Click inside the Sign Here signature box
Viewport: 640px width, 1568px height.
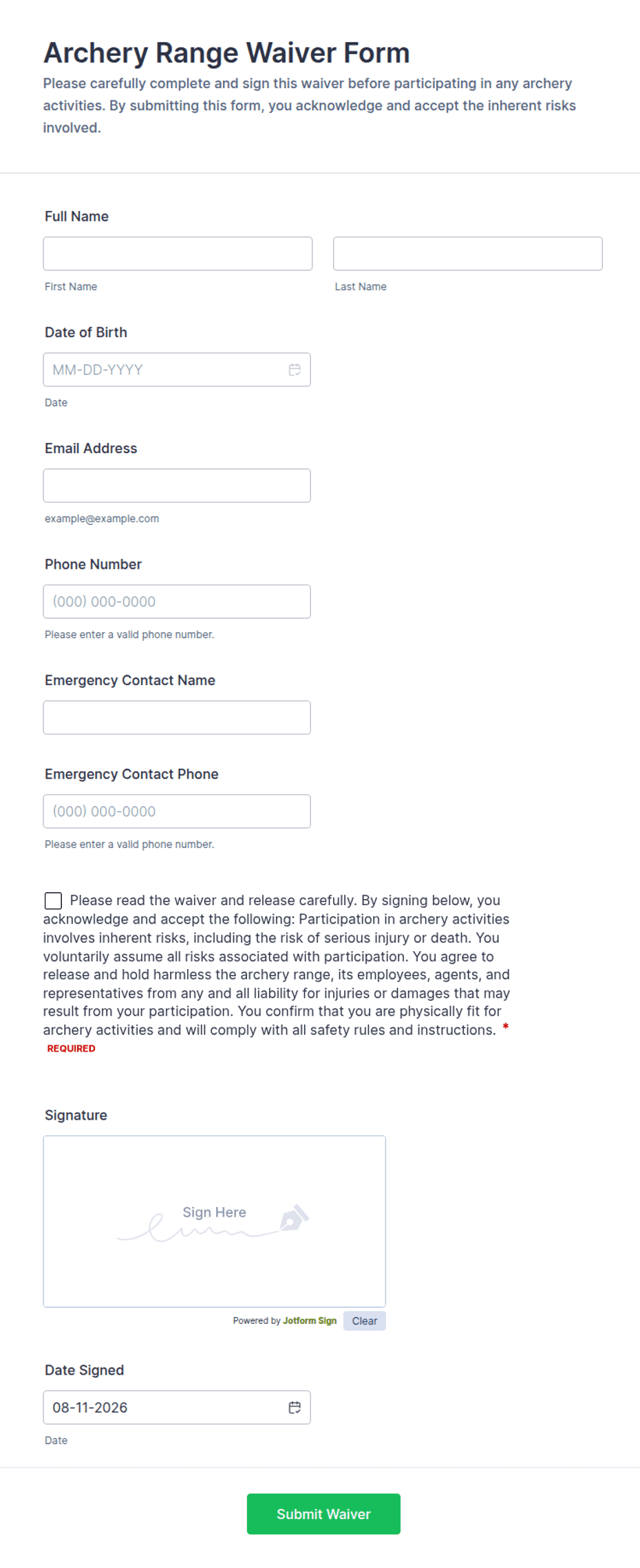tap(215, 1221)
